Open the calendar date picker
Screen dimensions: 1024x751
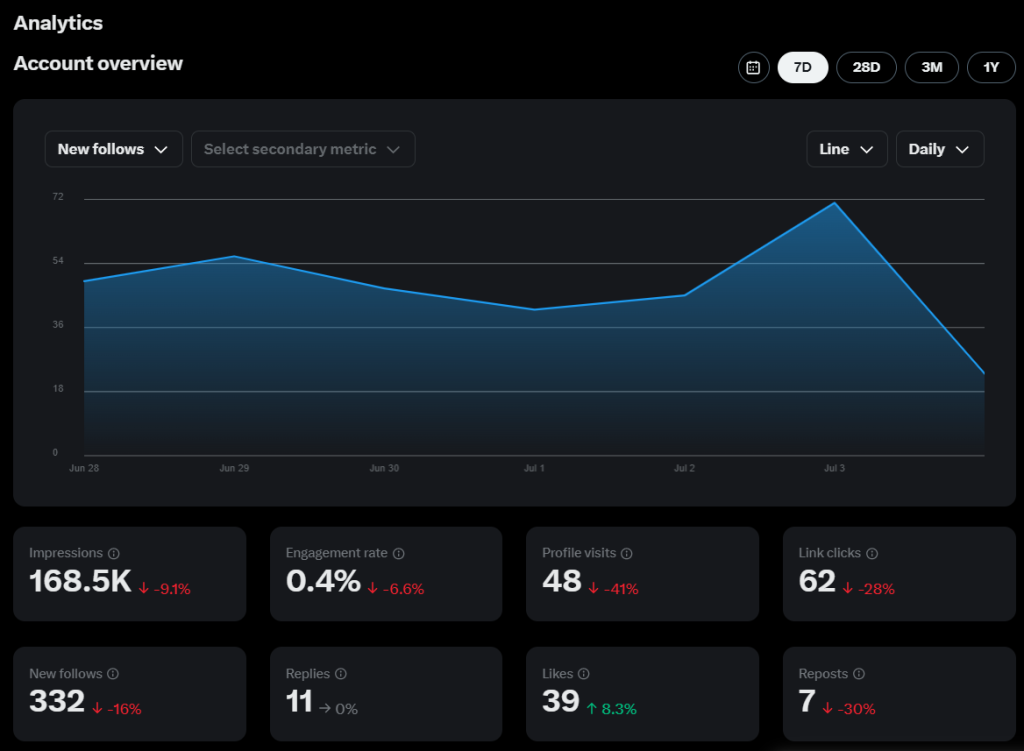753,67
